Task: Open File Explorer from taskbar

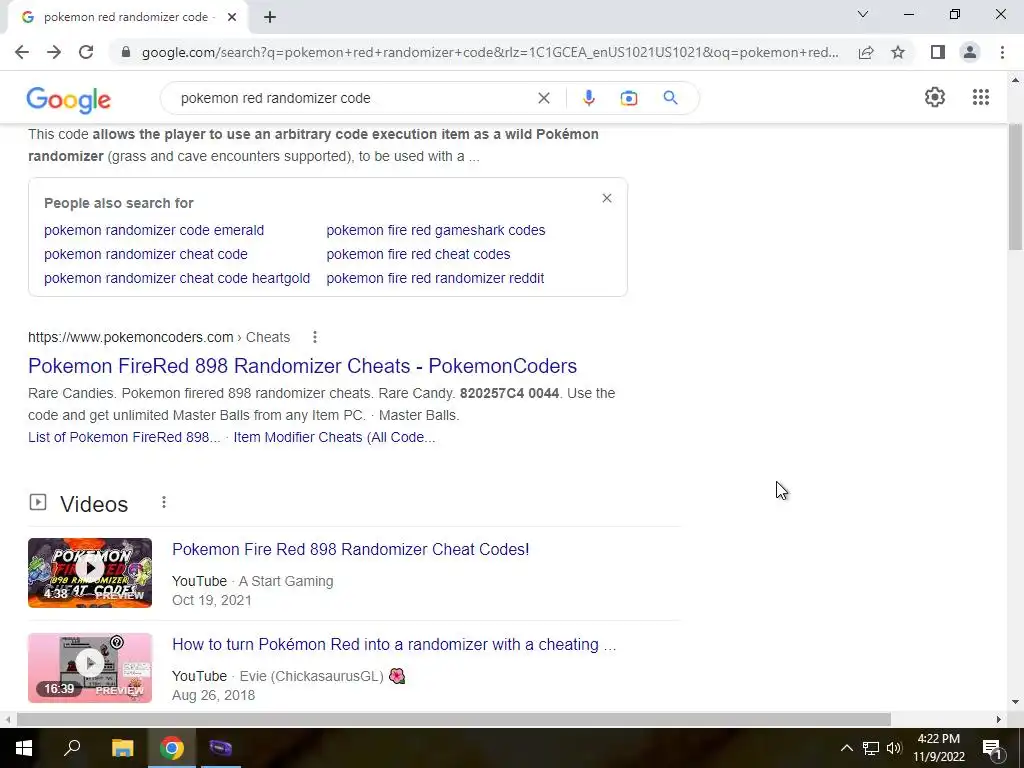Action: coord(122,748)
